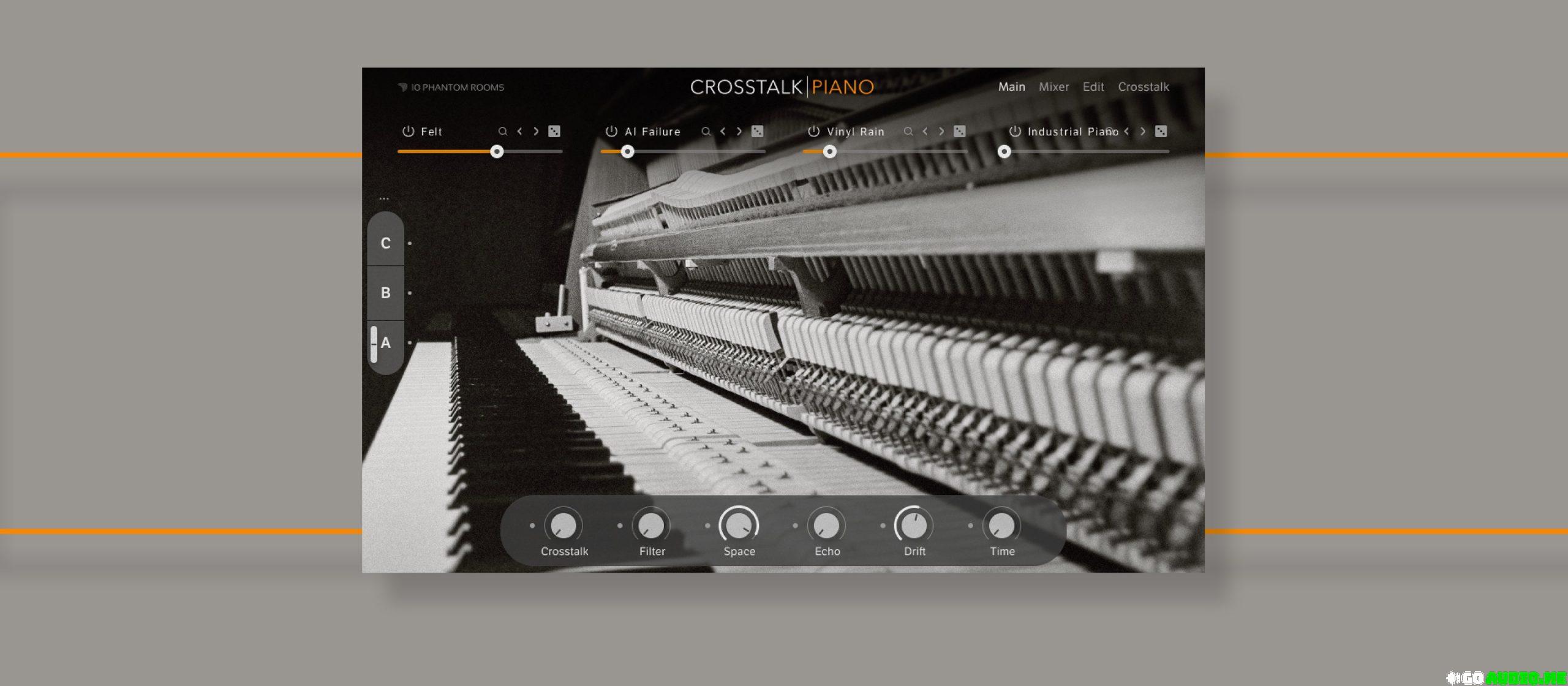Toggle the dot left of Echo knob

[x=795, y=526]
